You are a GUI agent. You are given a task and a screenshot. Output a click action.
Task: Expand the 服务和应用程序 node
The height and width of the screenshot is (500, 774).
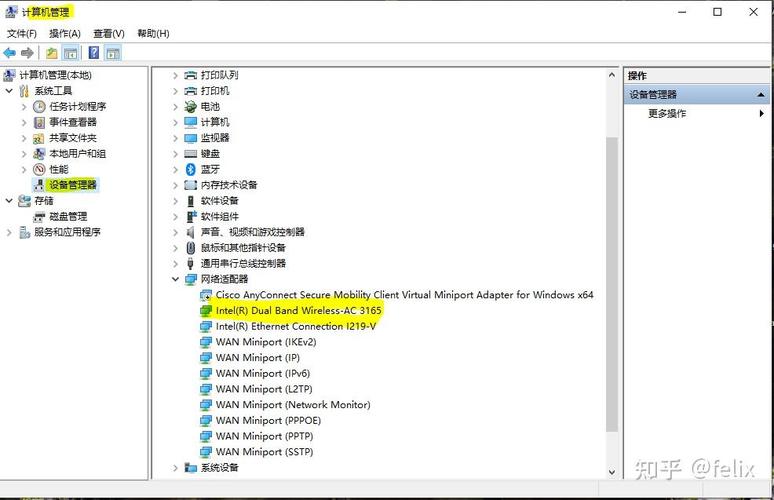(9, 232)
